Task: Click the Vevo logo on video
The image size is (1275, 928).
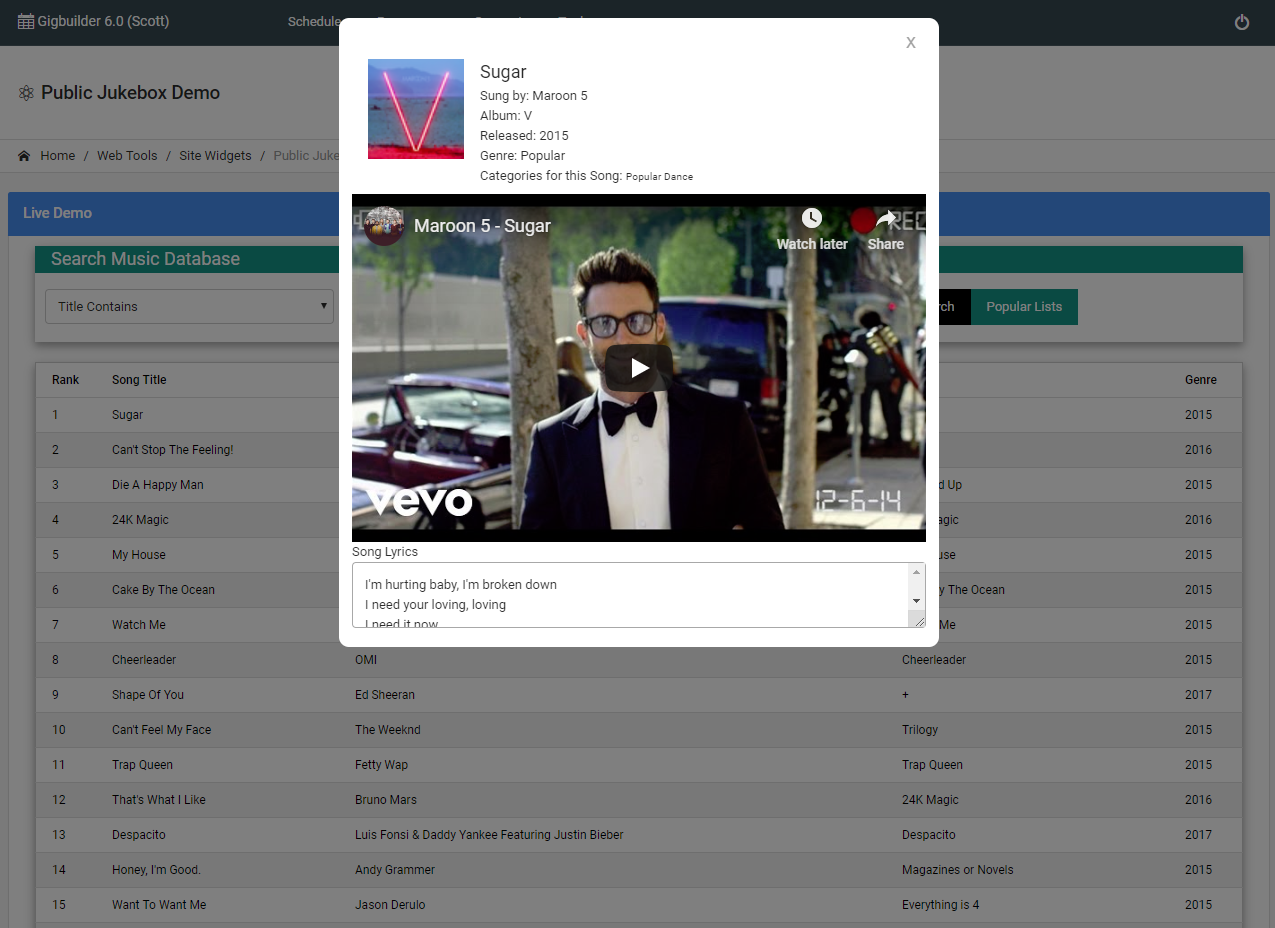Action: [419, 500]
